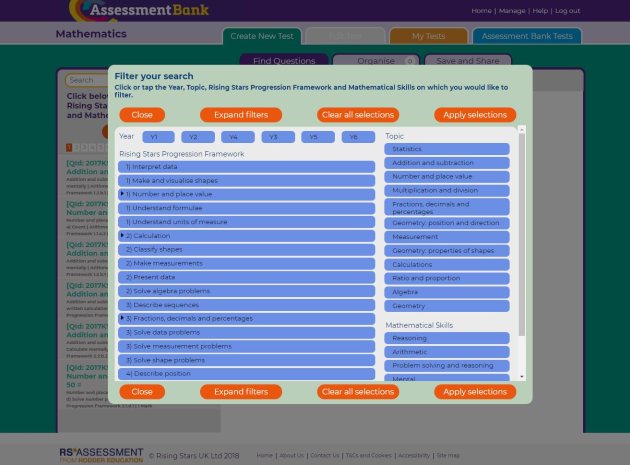Click the bottom Close button
Image resolution: width=630 pixels, height=465 pixels.
pyautogui.click(x=142, y=392)
